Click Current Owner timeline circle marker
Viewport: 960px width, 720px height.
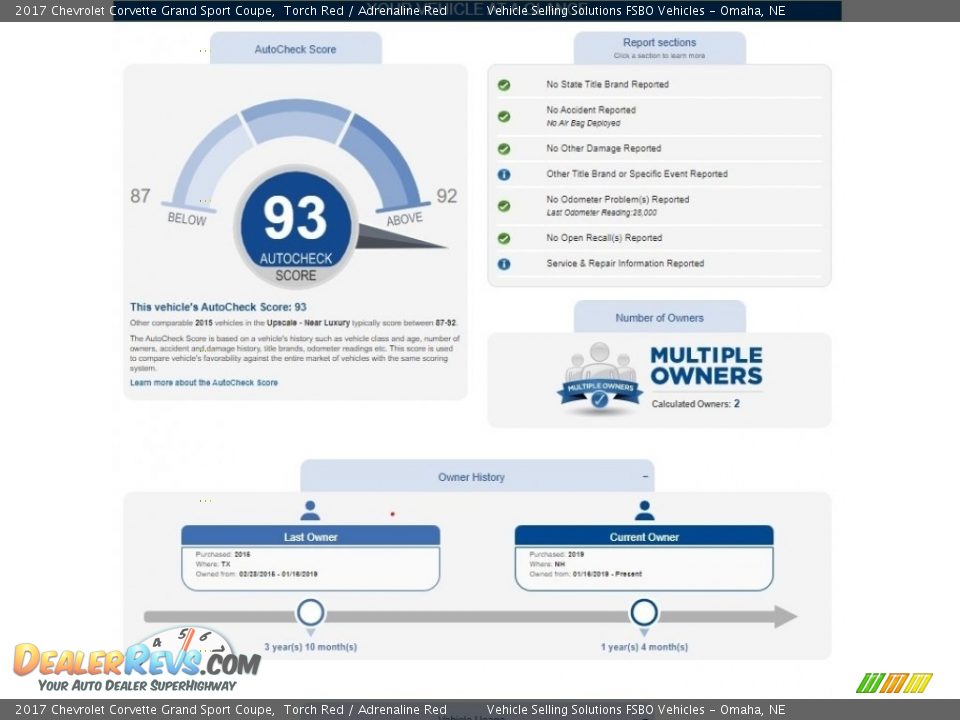click(644, 612)
